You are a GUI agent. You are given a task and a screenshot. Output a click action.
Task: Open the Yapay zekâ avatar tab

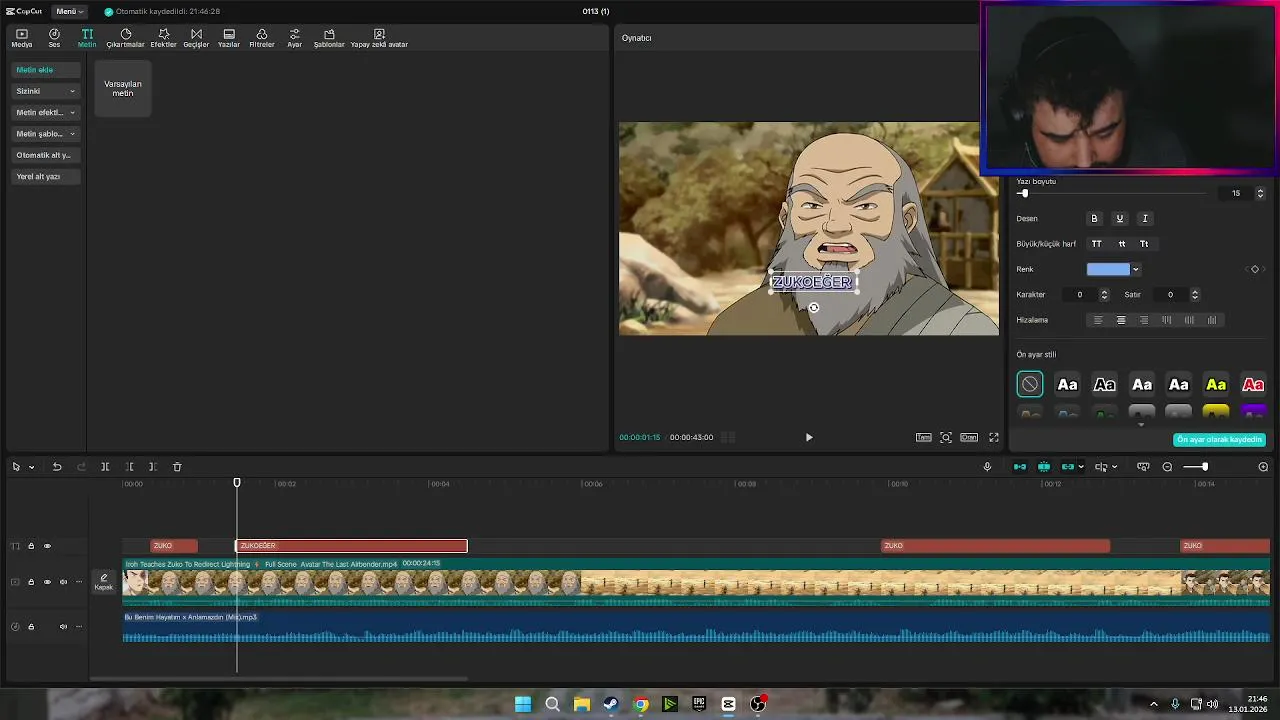click(379, 38)
